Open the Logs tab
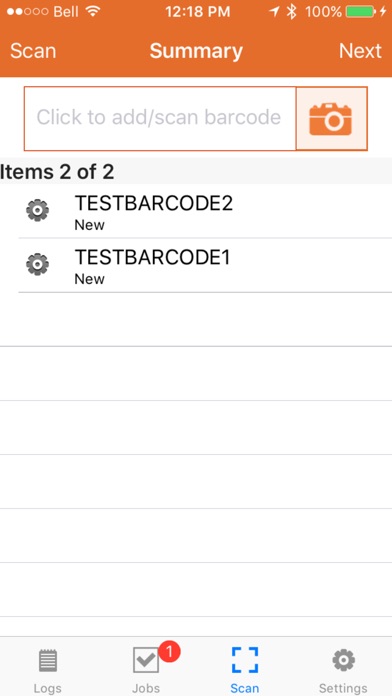This screenshot has width=392, height=696. (x=48, y=670)
